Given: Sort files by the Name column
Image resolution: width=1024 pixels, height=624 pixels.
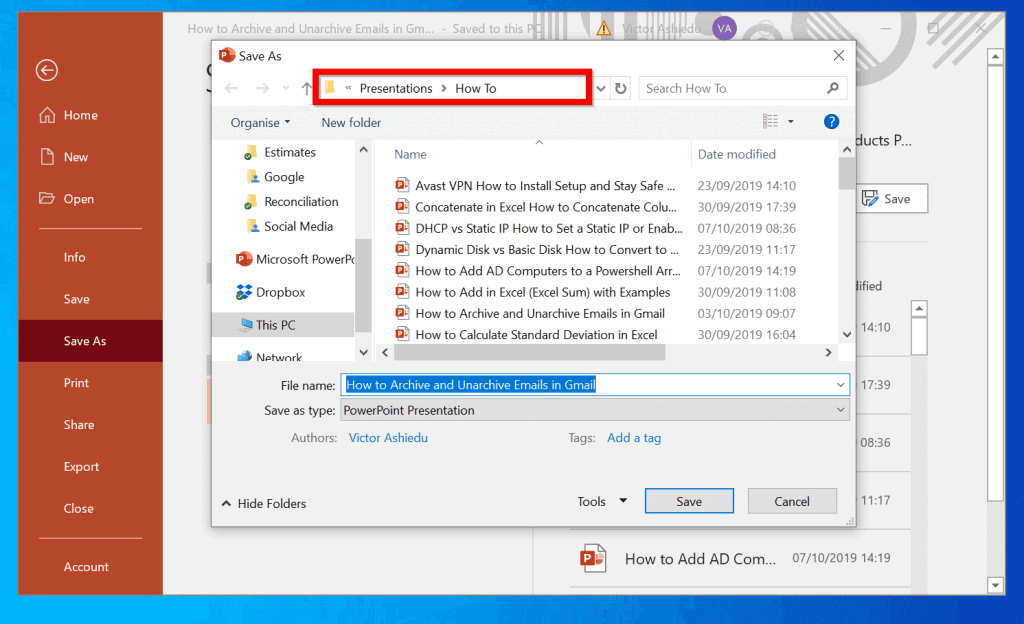Looking at the screenshot, I should 410,154.
